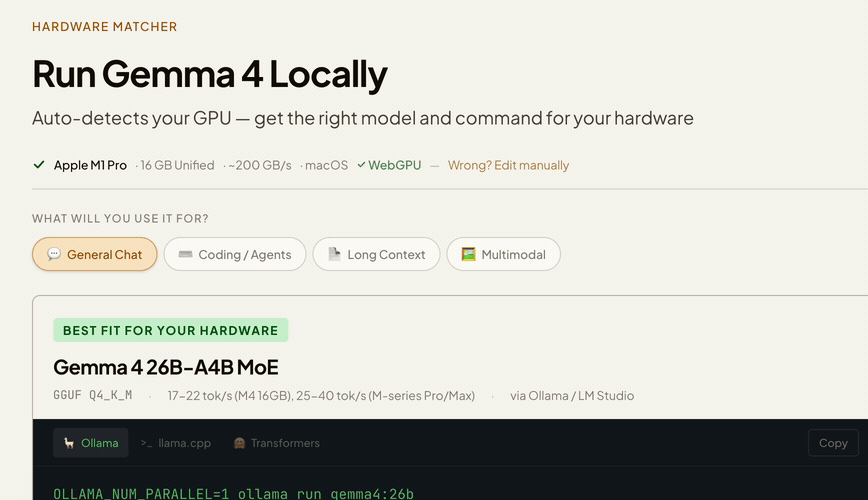Click the Apple M1 Pro detected GPU text

click(90, 165)
